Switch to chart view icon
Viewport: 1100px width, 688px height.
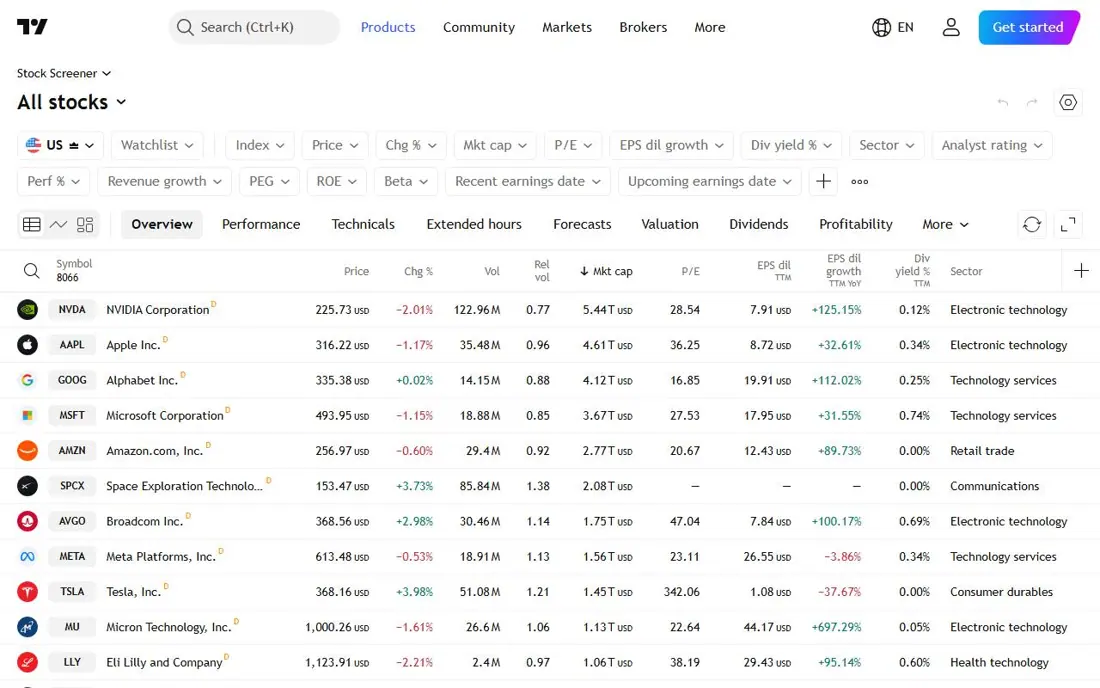tap(58, 224)
